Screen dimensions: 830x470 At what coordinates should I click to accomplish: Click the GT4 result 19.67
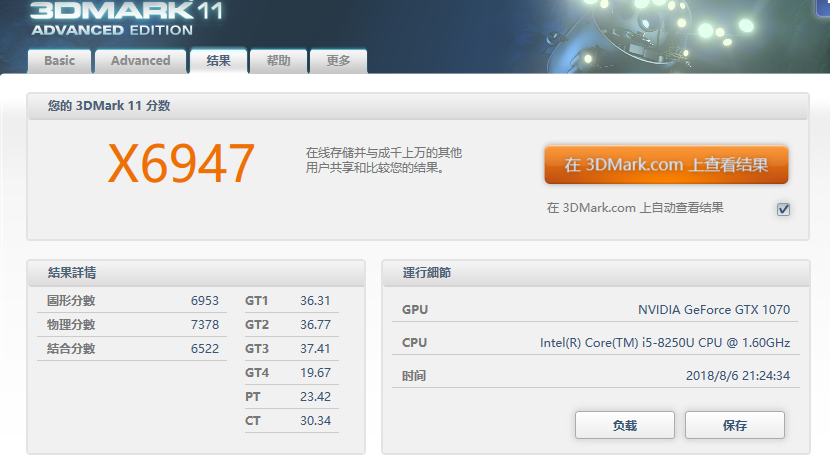(x=315, y=373)
